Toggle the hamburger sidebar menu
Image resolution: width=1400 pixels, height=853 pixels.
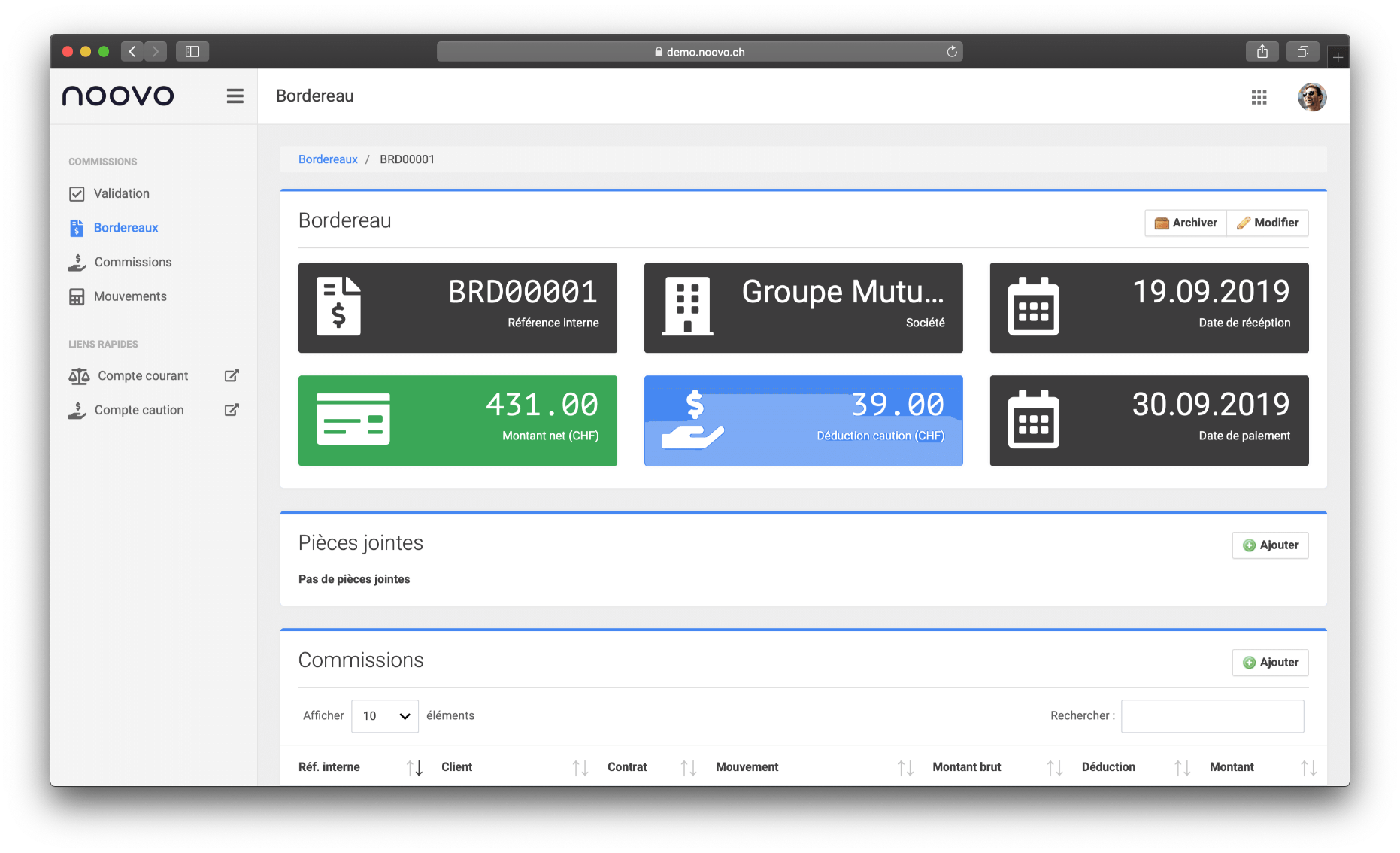coord(235,96)
